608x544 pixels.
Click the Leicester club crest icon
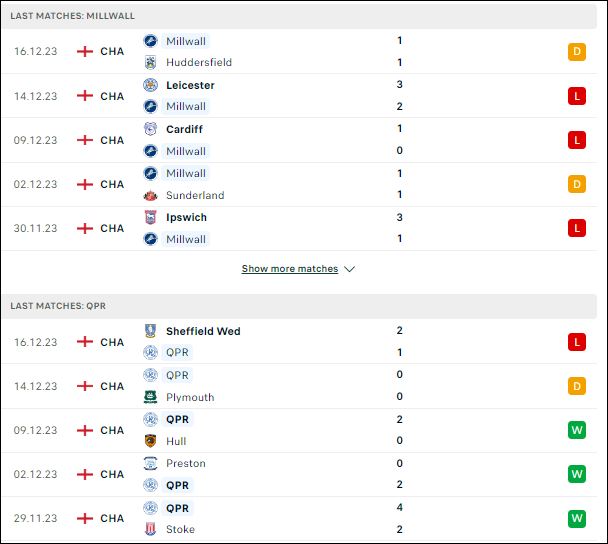(x=150, y=85)
